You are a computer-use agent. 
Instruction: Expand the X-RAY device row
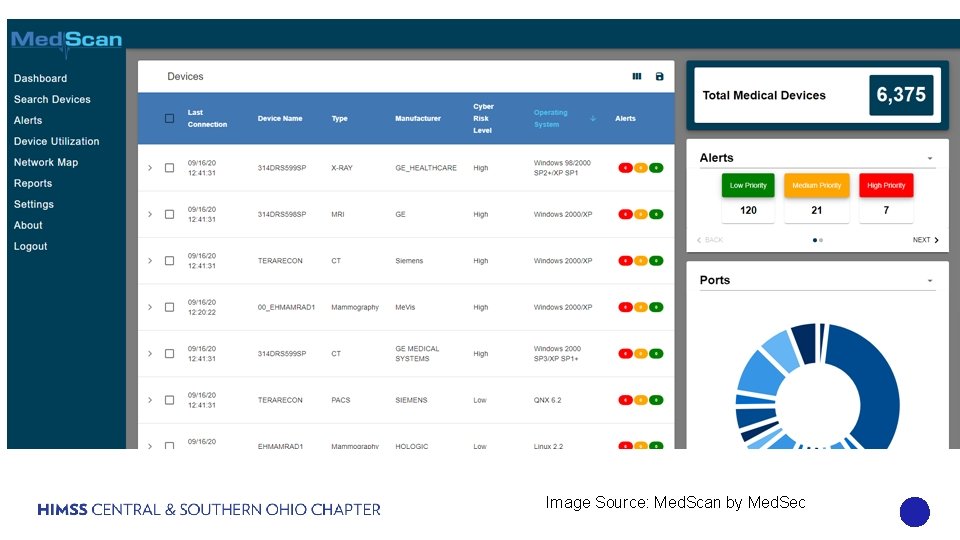pyautogui.click(x=150, y=168)
